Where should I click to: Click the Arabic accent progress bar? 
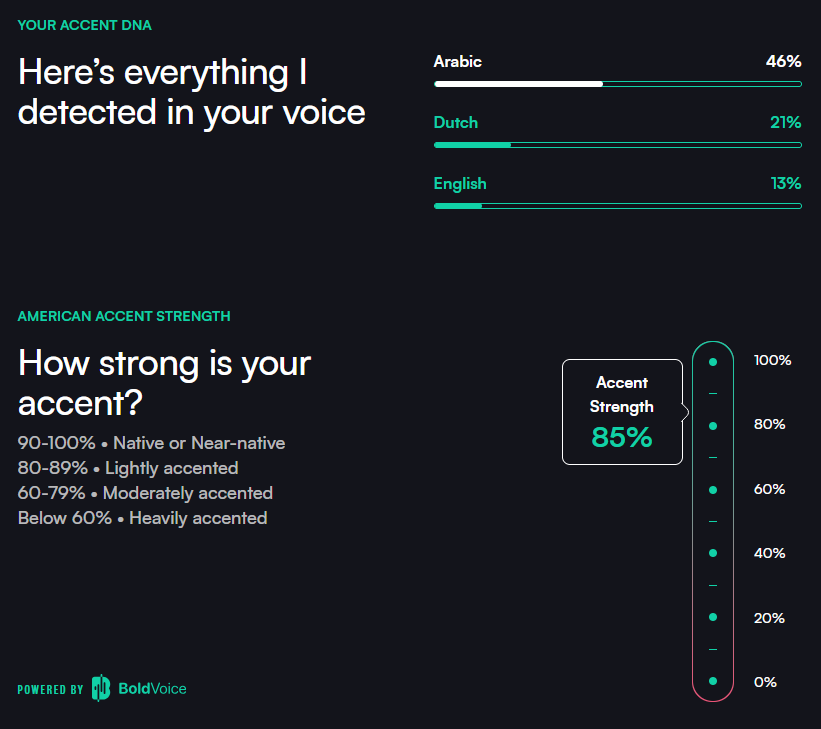pos(617,84)
